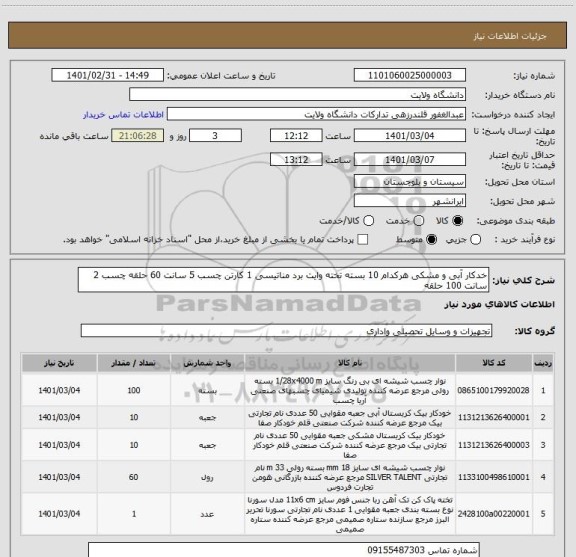Open the اطلاعات تماس خریدار link
Viewport: 576px width, 557px height.
click(x=123, y=115)
